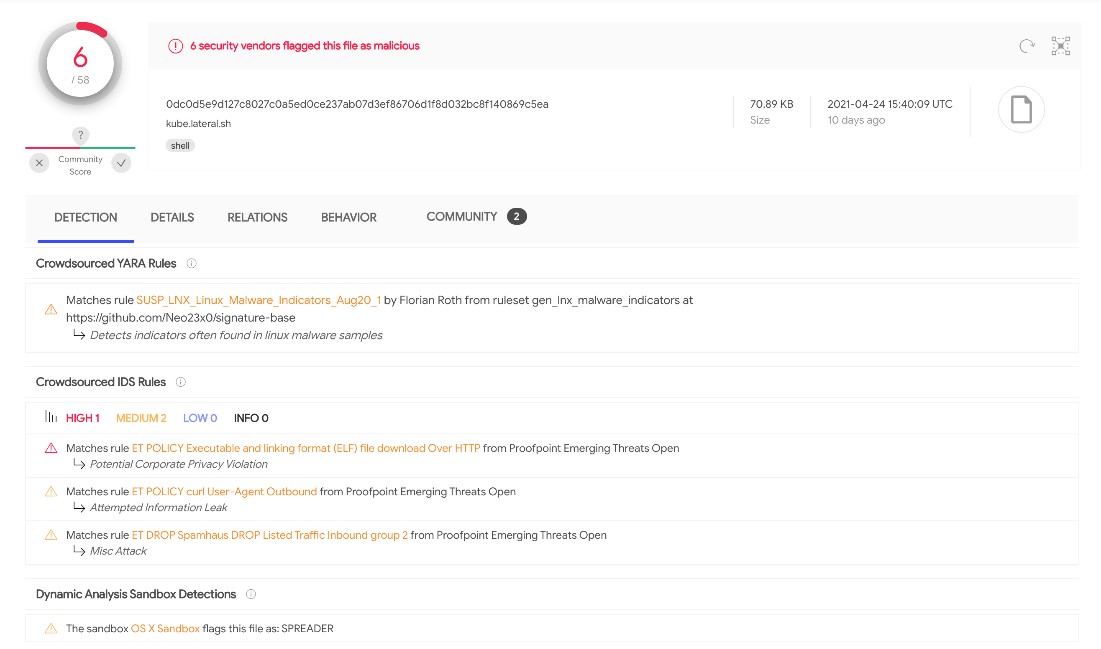Click the shell tag chip
This screenshot has width=1101, height=649.
180,145
